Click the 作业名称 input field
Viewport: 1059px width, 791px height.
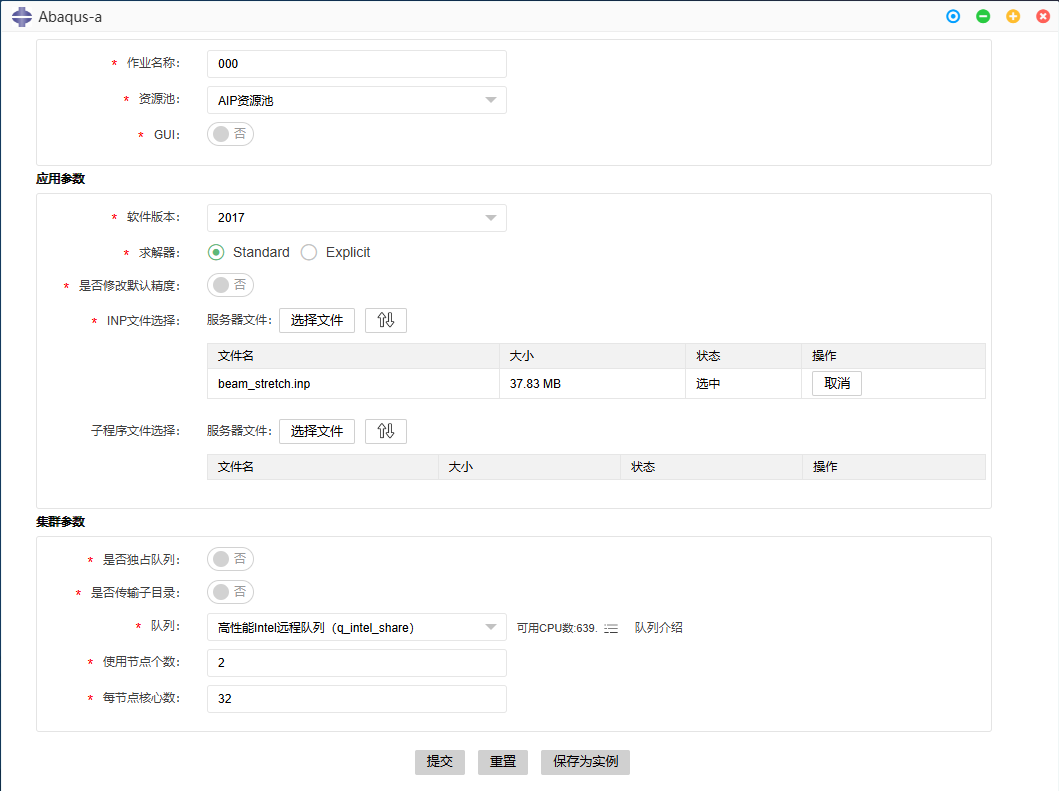point(357,63)
